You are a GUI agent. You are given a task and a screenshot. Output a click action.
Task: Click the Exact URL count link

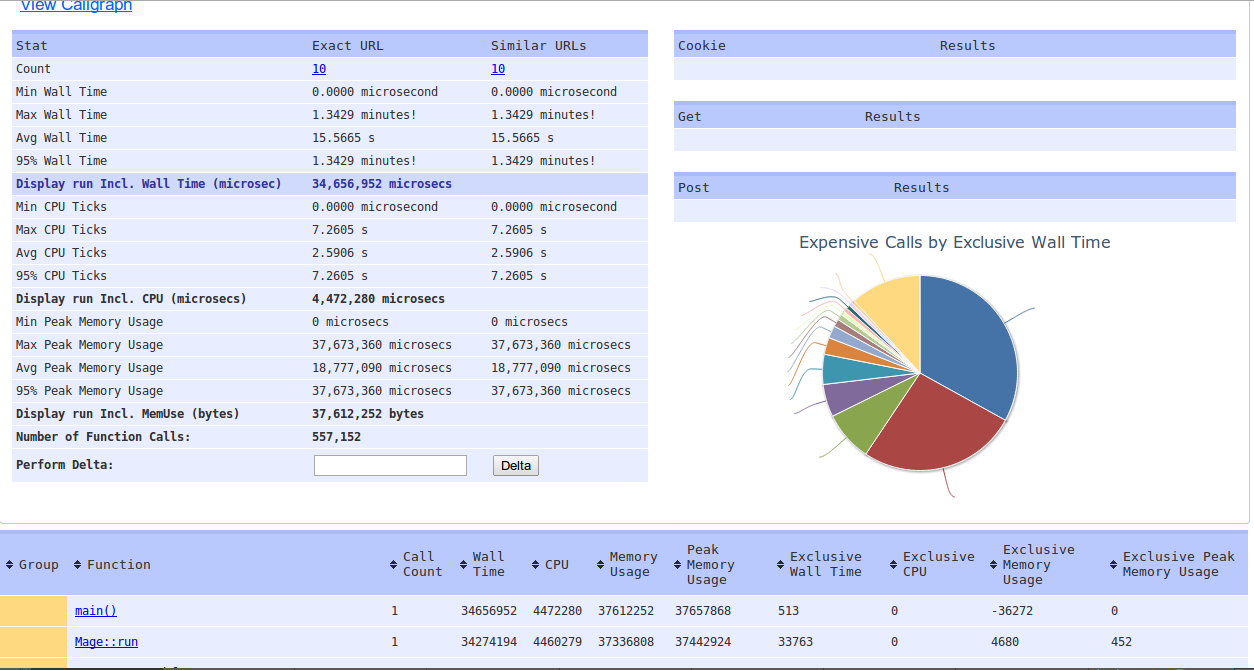click(x=319, y=69)
